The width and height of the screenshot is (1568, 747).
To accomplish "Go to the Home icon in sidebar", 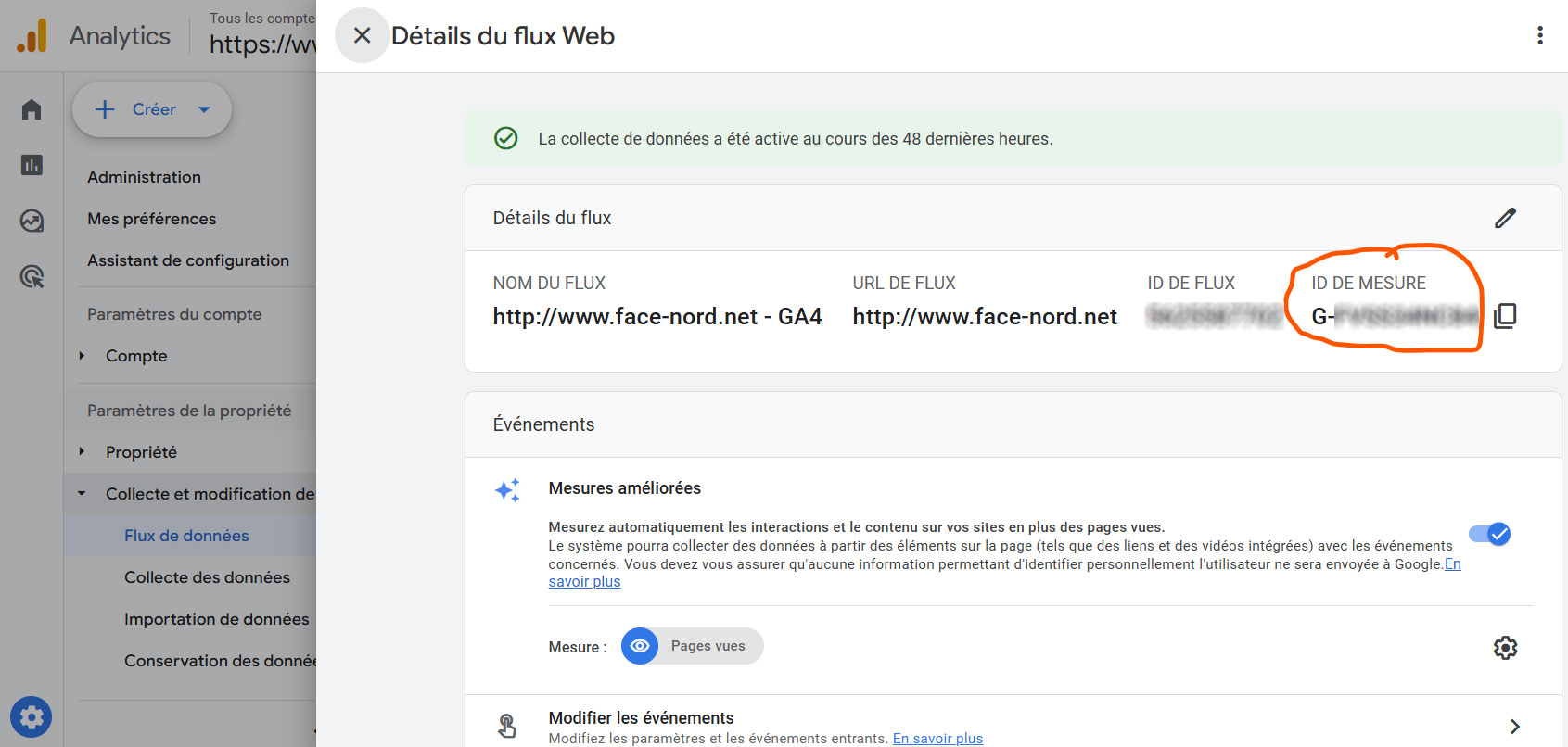I will 32,109.
